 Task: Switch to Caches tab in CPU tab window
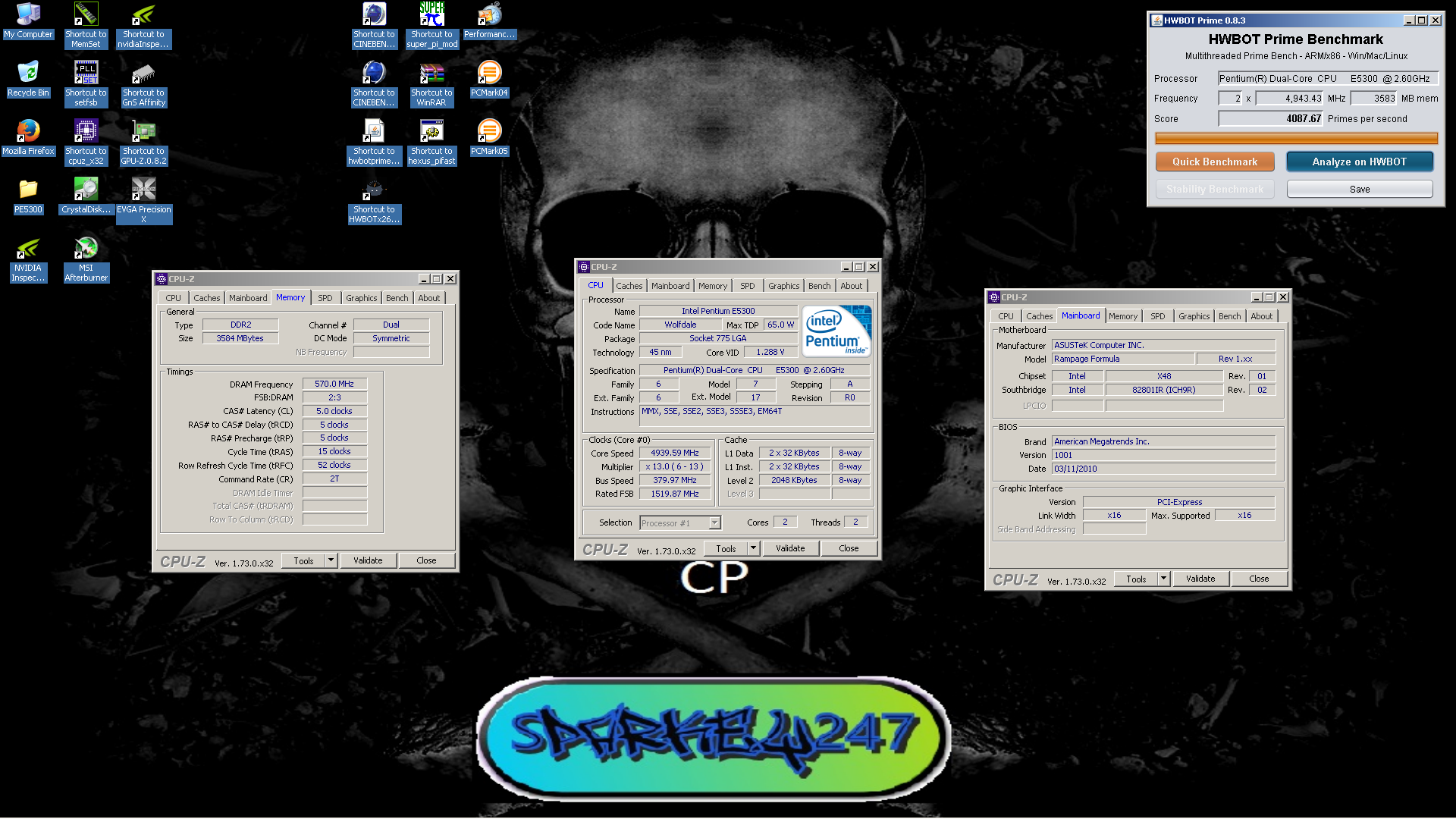[x=629, y=286]
